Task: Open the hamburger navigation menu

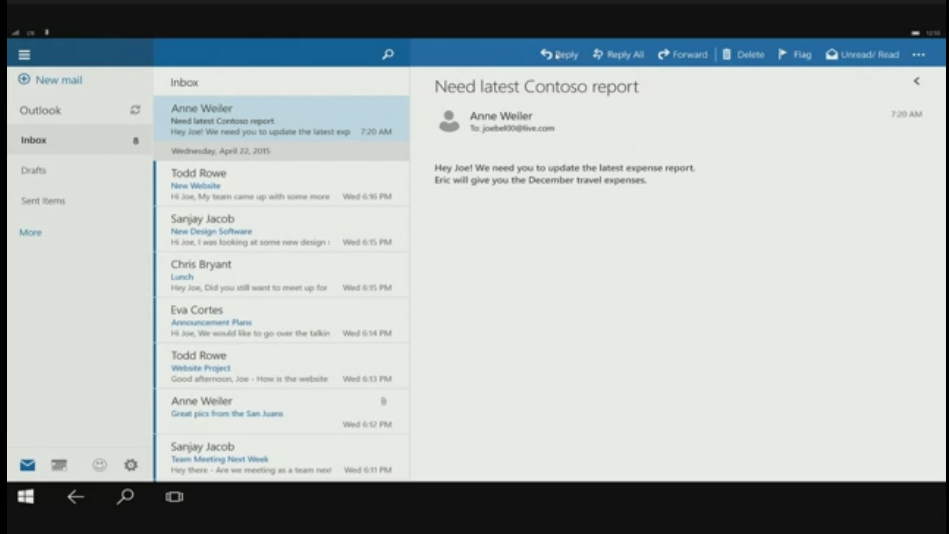Action: pos(24,55)
